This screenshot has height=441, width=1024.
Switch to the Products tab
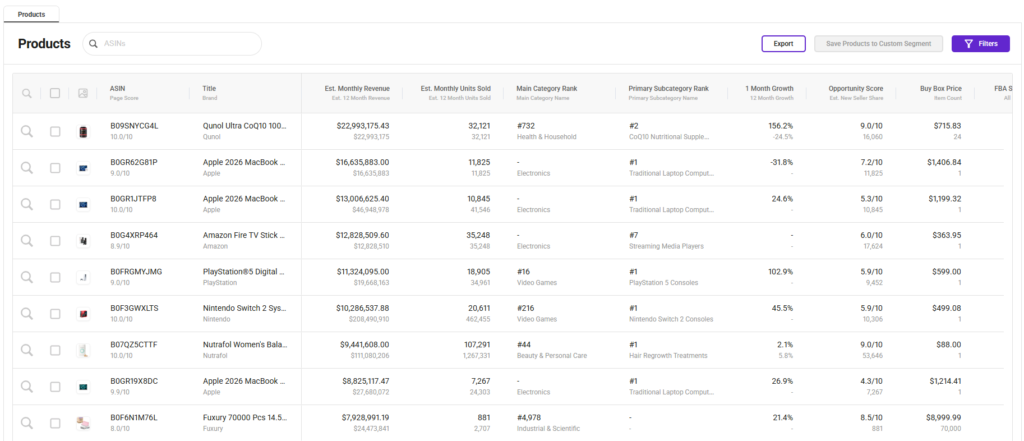tap(31, 14)
